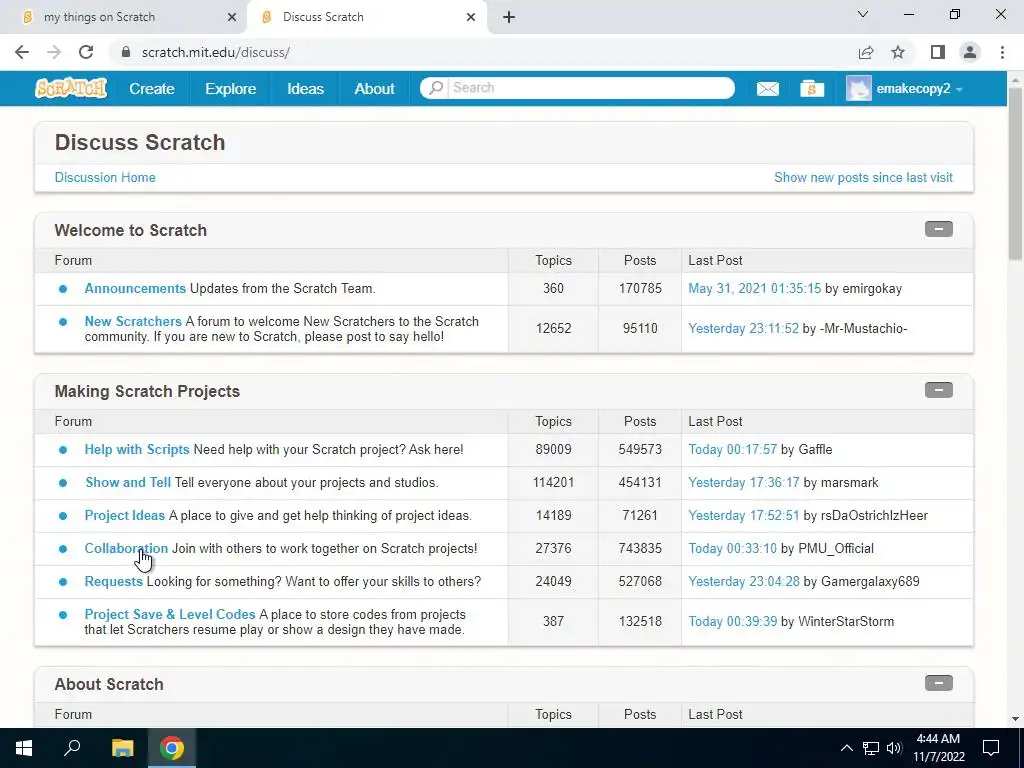Close the 'my things on Scratch' tab
Viewport: 1024px width, 768px height.
click(232, 18)
